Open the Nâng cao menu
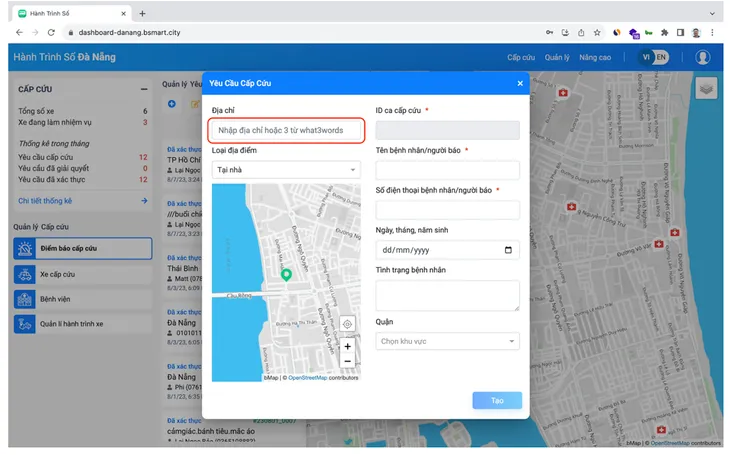The width and height of the screenshot is (730, 455). [x=595, y=58]
